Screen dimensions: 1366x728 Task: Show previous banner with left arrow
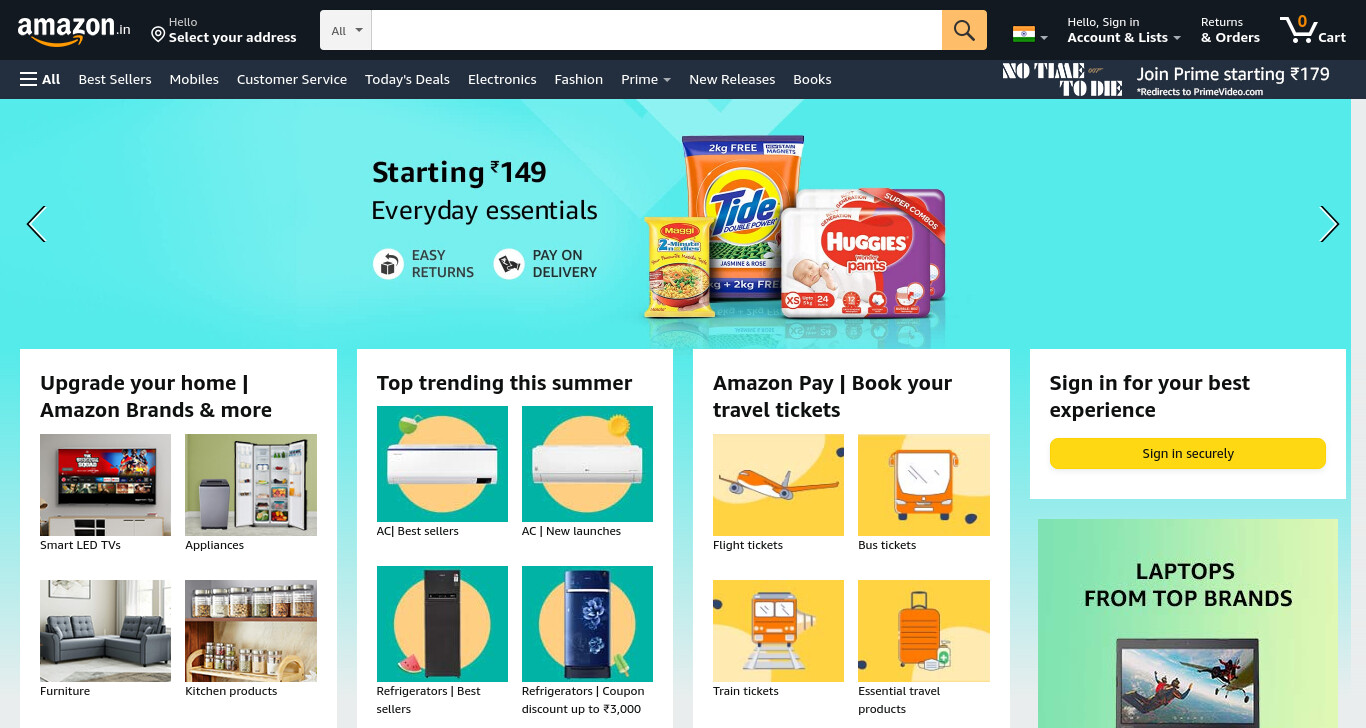(x=36, y=224)
